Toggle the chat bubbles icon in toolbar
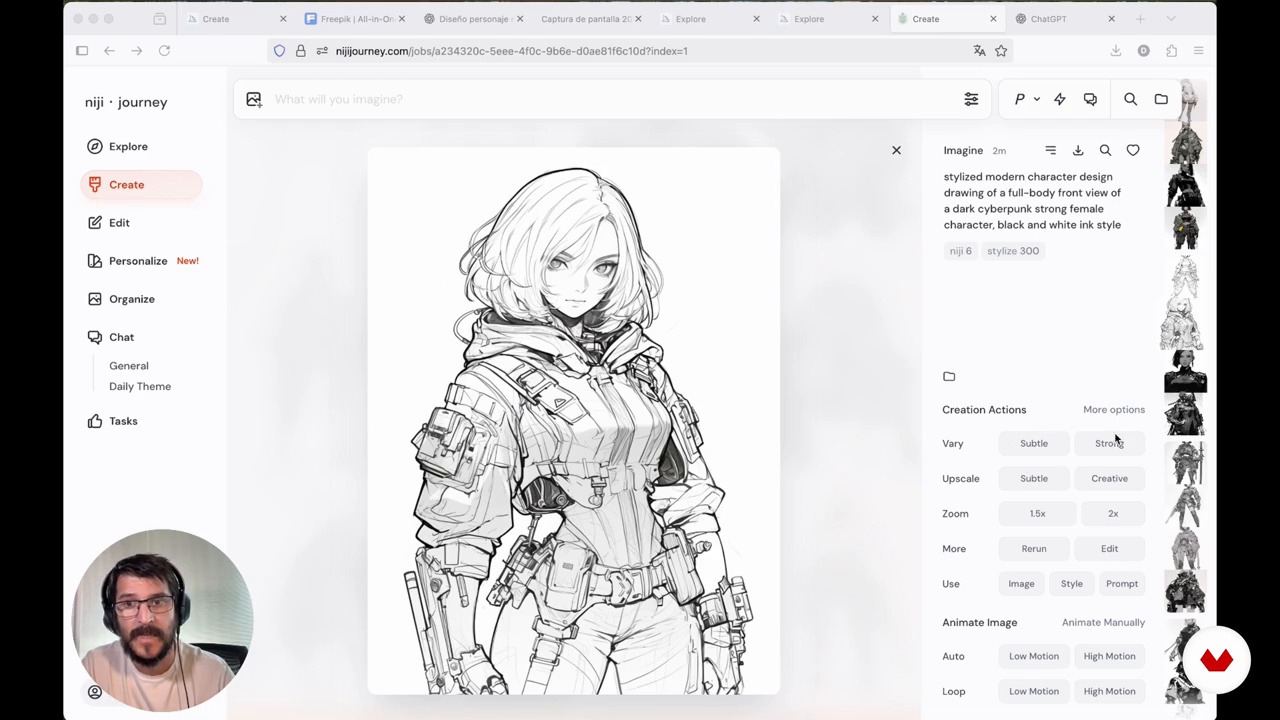The image size is (1280, 720). tap(1090, 99)
